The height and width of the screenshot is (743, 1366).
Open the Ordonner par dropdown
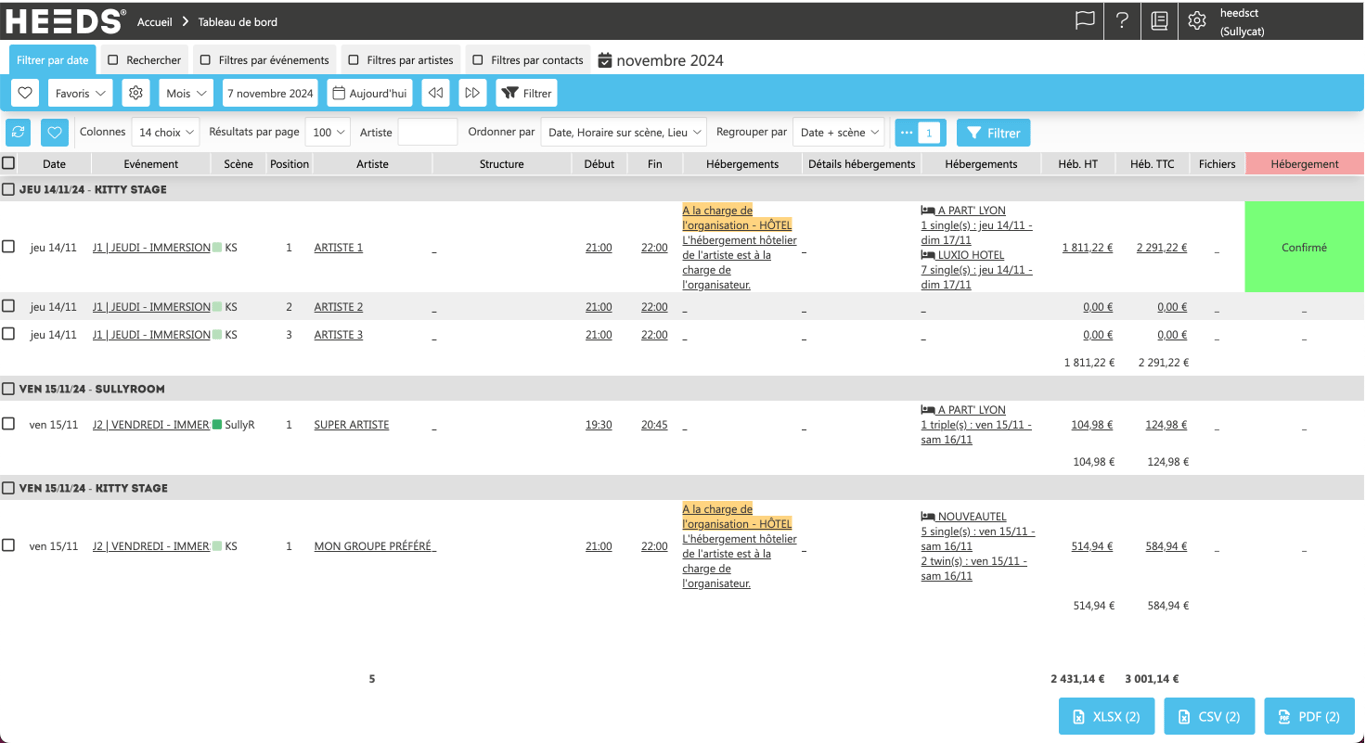(x=624, y=132)
